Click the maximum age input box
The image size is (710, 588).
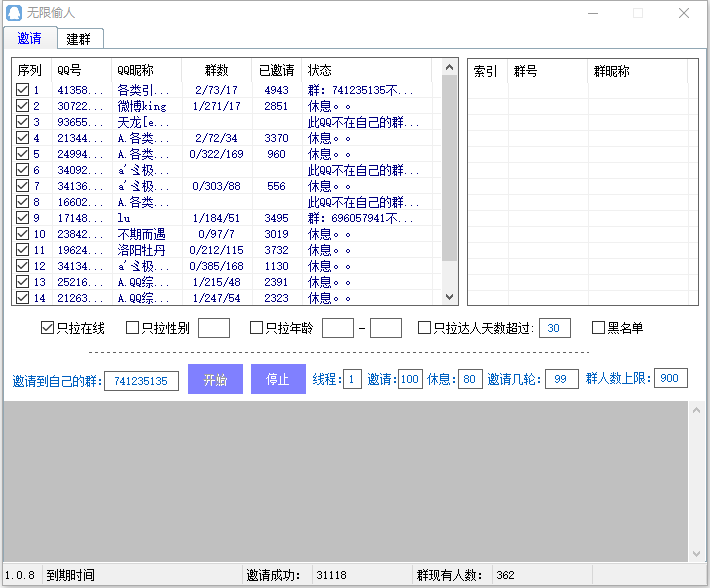[x=386, y=328]
